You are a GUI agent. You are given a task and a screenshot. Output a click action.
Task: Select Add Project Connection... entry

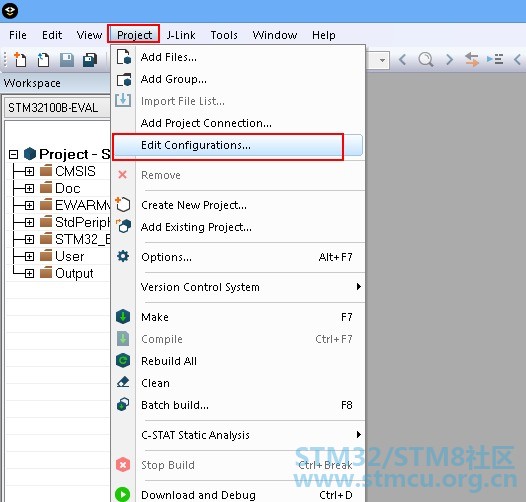point(238,123)
